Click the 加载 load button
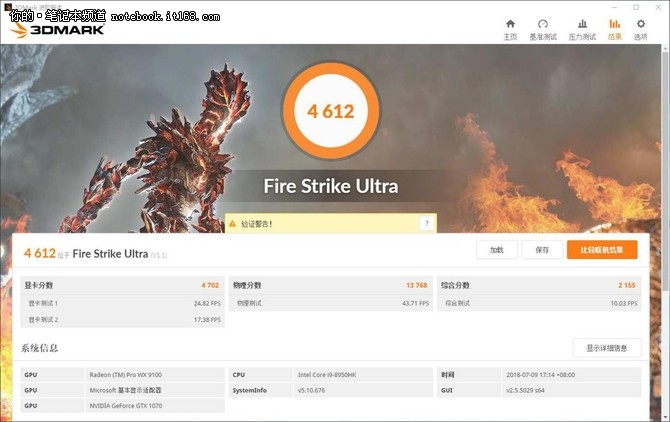Image resolution: width=670 pixels, height=422 pixels. point(497,250)
